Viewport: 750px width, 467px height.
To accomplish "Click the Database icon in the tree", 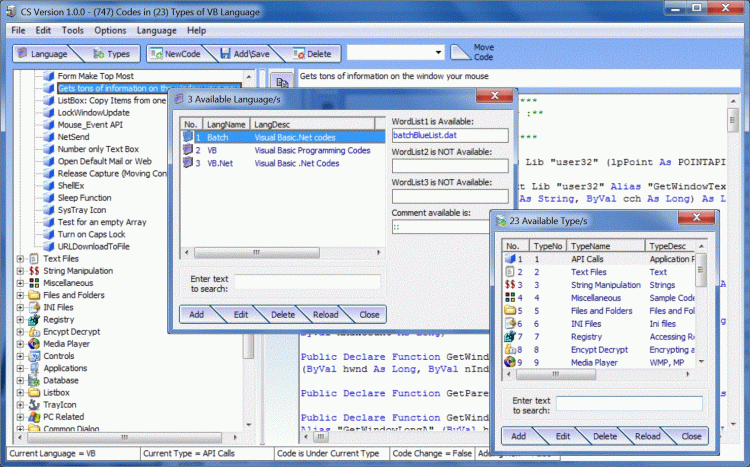I will point(34,380).
